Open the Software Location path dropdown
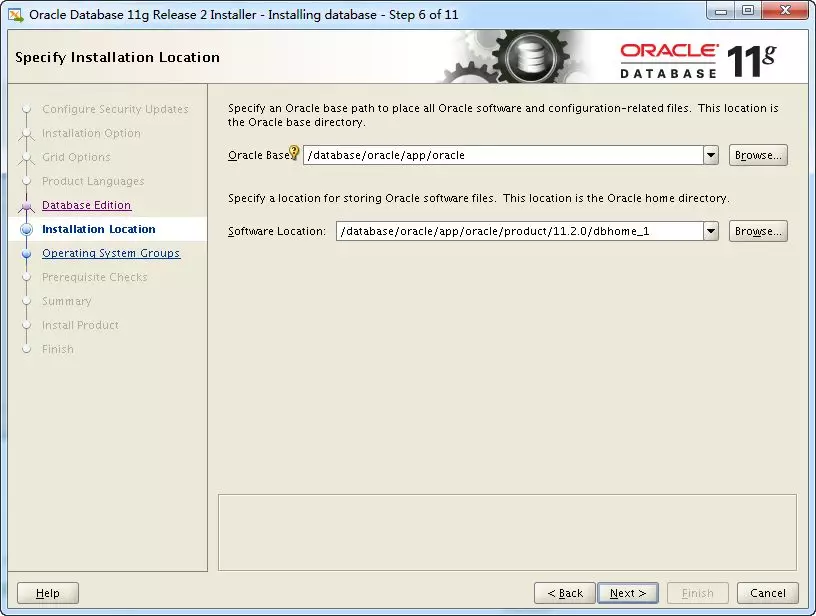The height and width of the screenshot is (616, 816). (x=711, y=231)
